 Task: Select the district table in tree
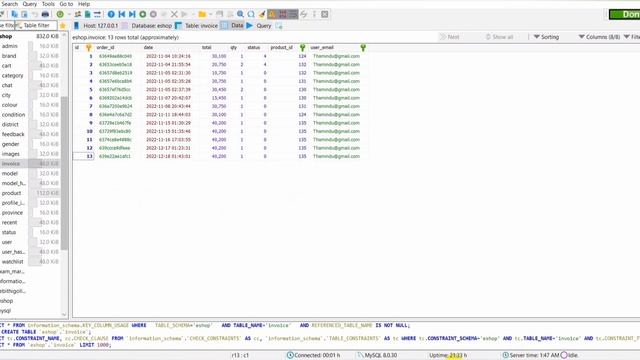(x=10, y=124)
